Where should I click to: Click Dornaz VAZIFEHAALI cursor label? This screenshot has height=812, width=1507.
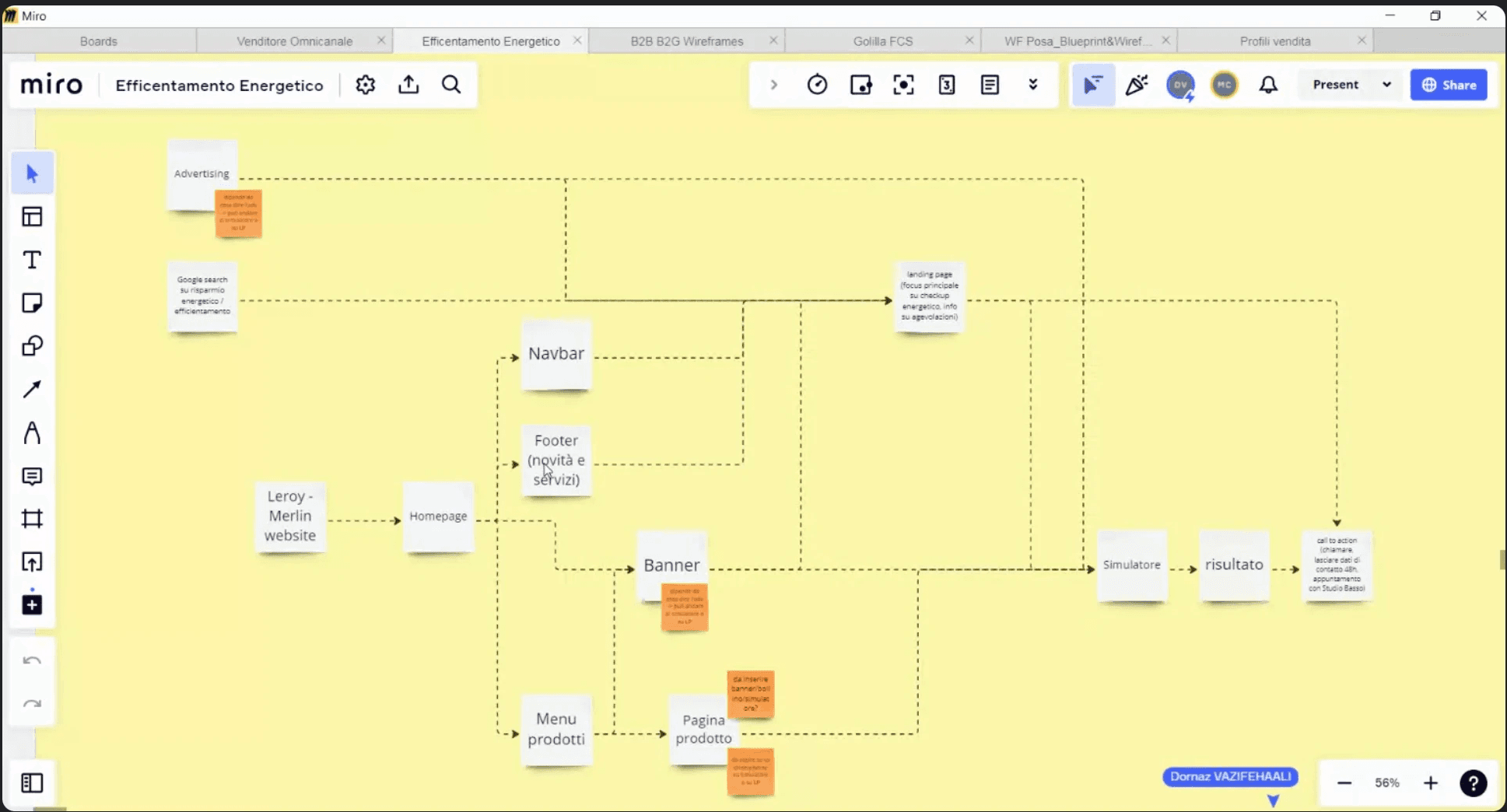pos(1230,776)
